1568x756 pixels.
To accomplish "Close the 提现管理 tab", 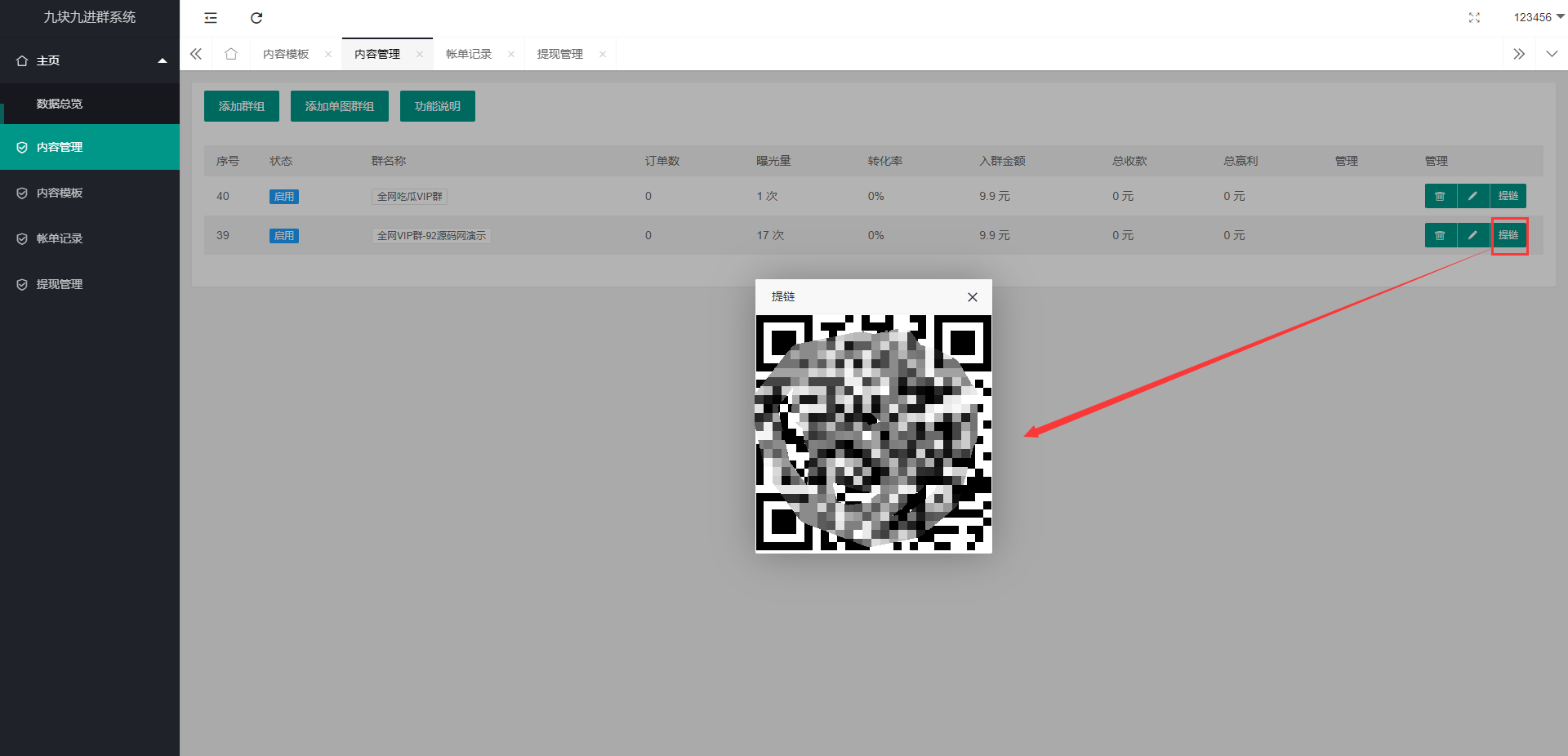I will click(603, 54).
